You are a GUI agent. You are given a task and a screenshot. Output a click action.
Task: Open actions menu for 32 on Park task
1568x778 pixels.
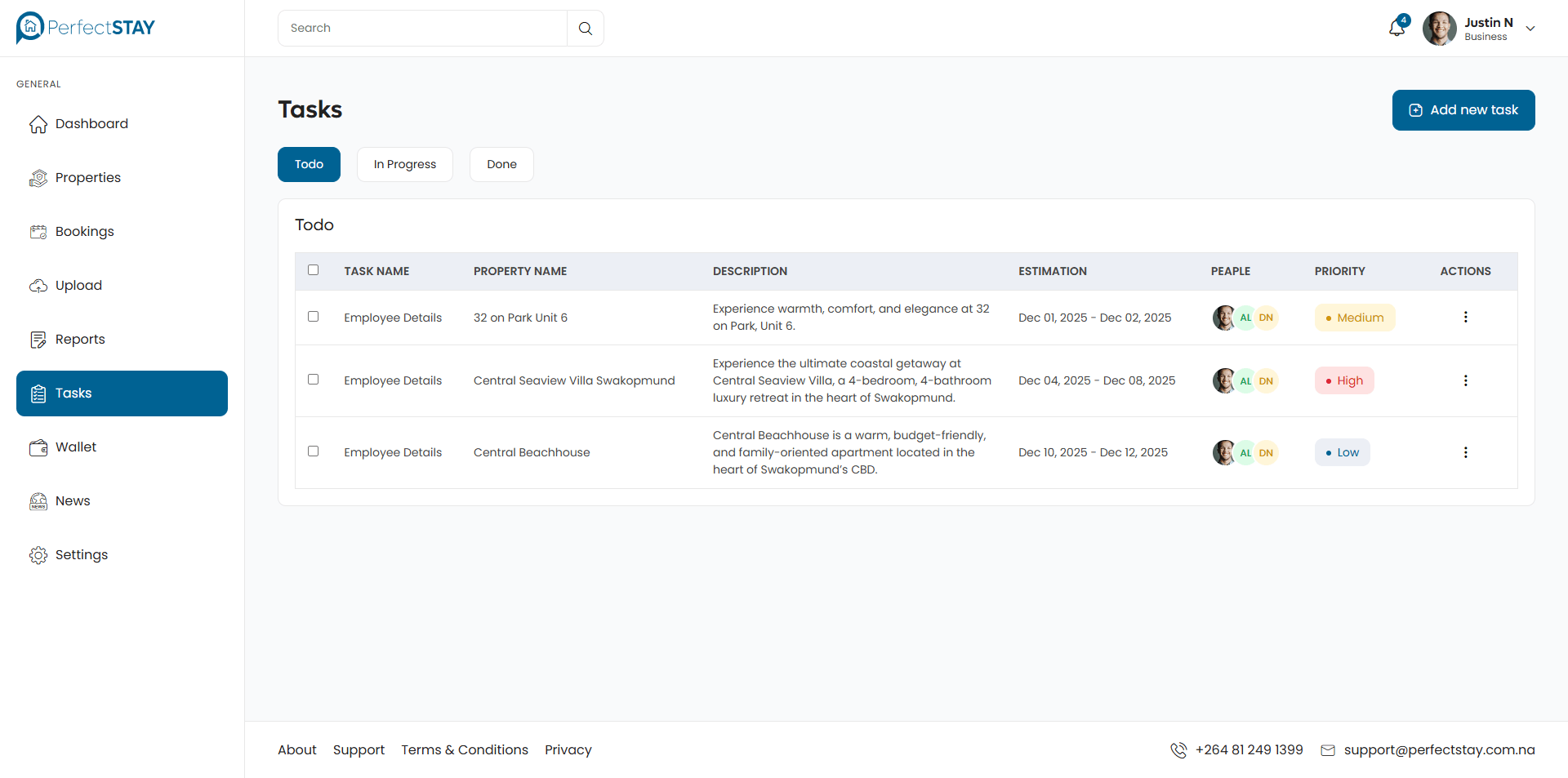(x=1465, y=317)
